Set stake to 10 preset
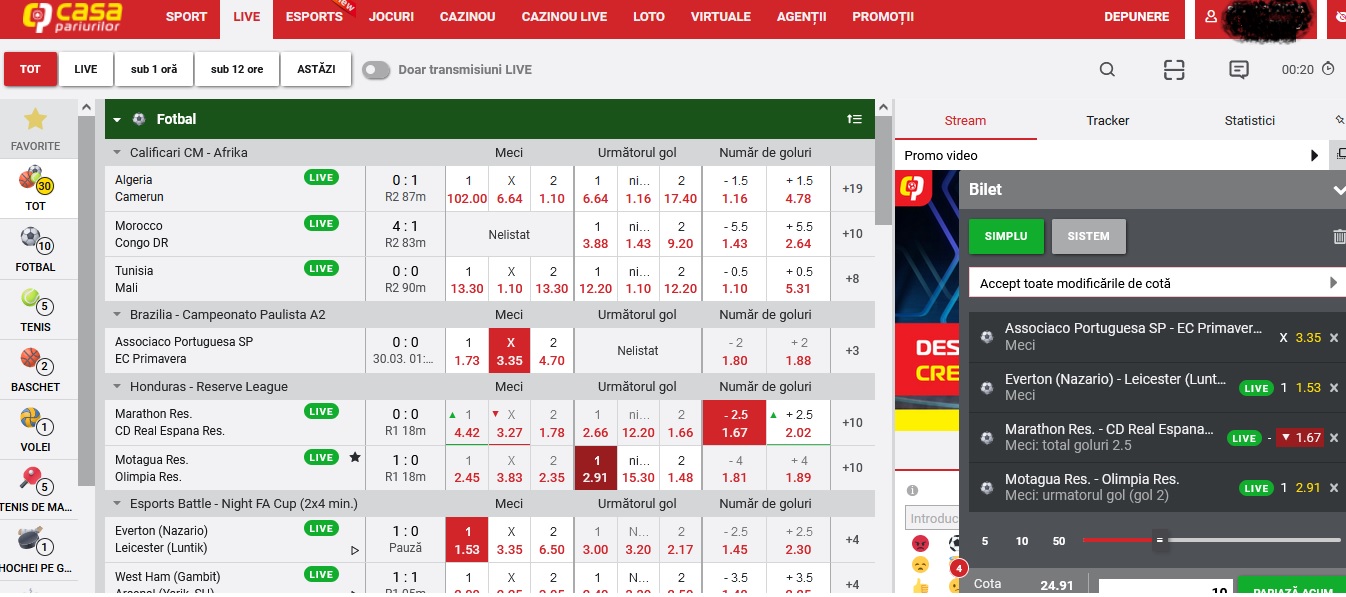1346x597 pixels. tap(1022, 541)
